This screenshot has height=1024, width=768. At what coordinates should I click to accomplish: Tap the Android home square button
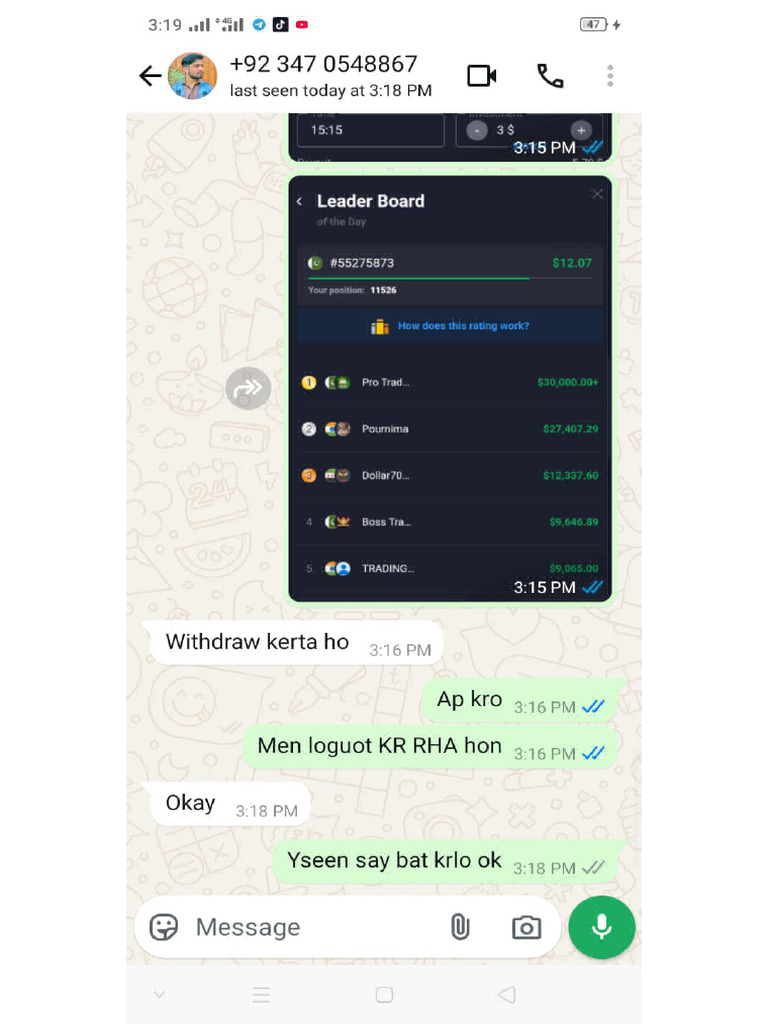385,995
